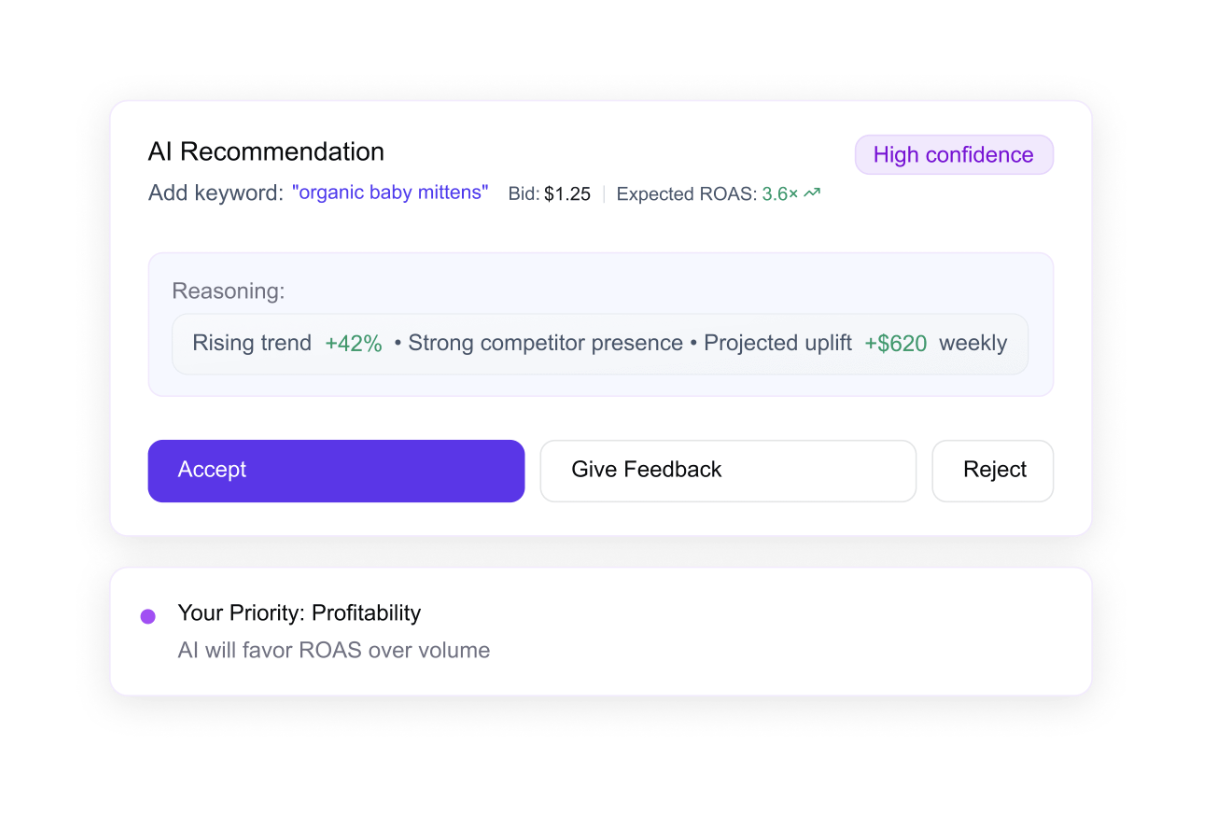Click the "Bid:" label
The image size is (1220, 830).
[x=523, y=194]
